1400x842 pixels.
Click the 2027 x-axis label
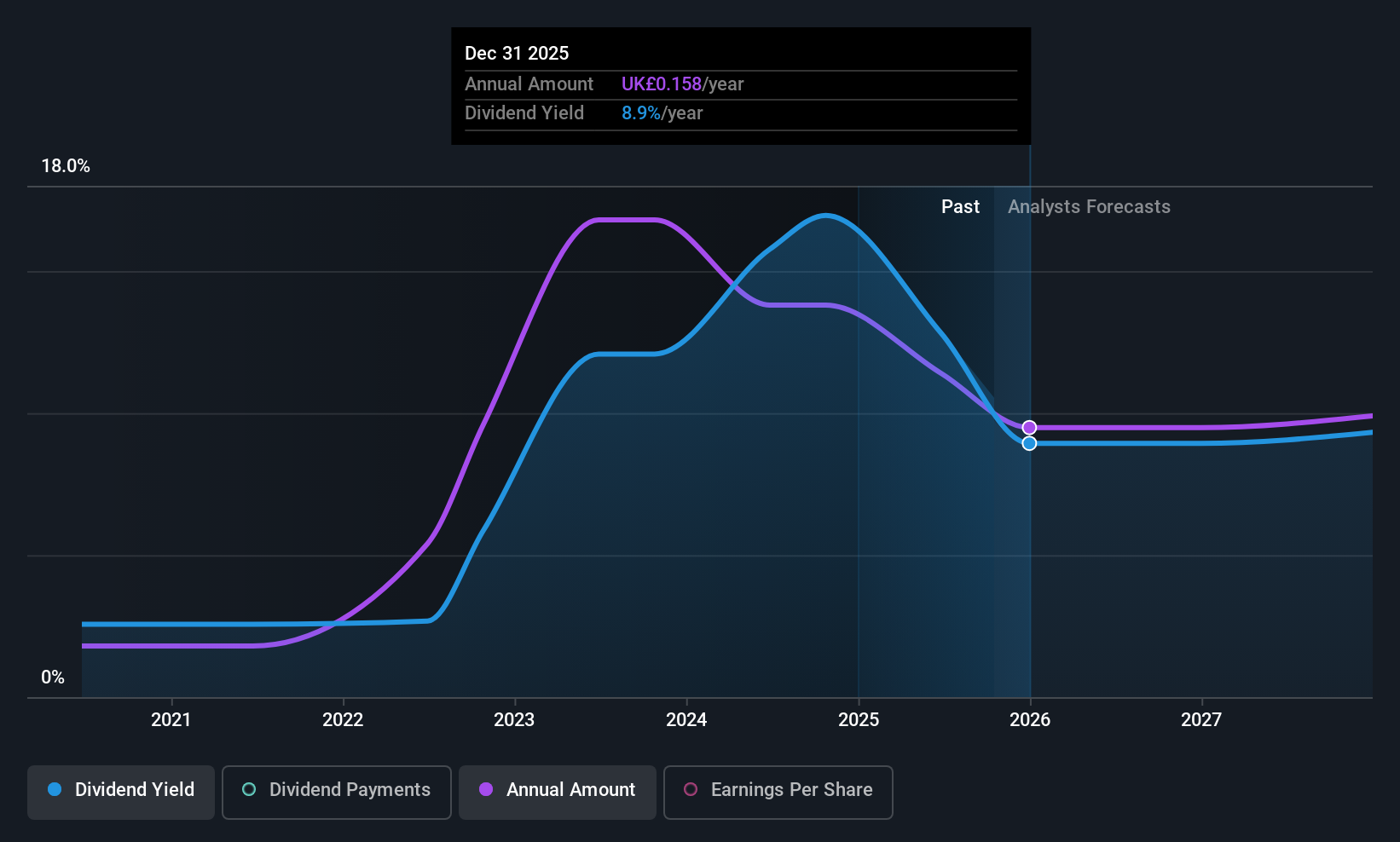tap(1201, 720)
